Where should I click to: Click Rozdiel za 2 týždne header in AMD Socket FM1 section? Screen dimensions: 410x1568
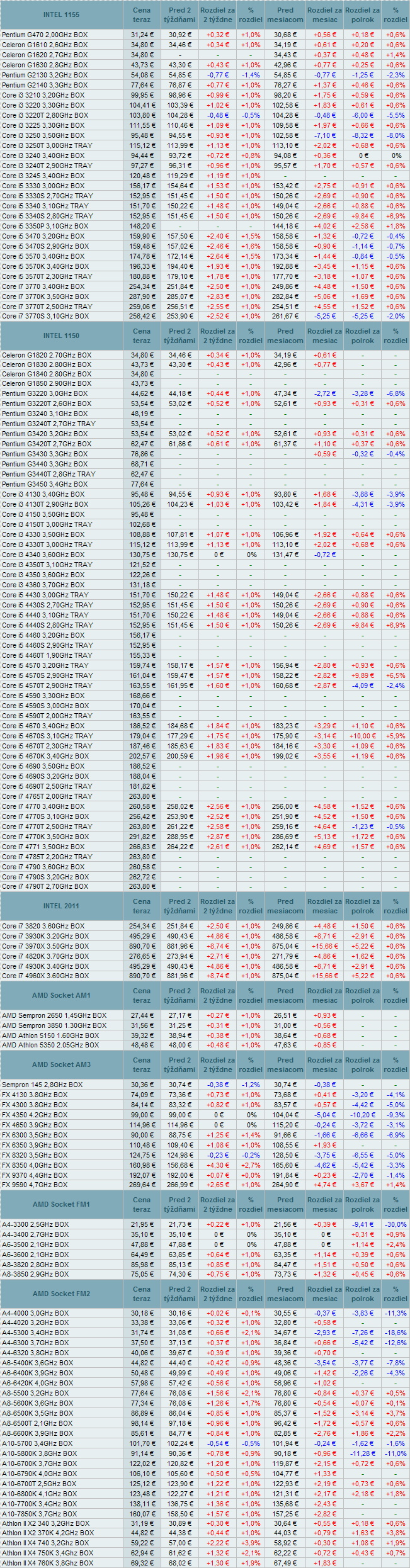(218, 1204)
